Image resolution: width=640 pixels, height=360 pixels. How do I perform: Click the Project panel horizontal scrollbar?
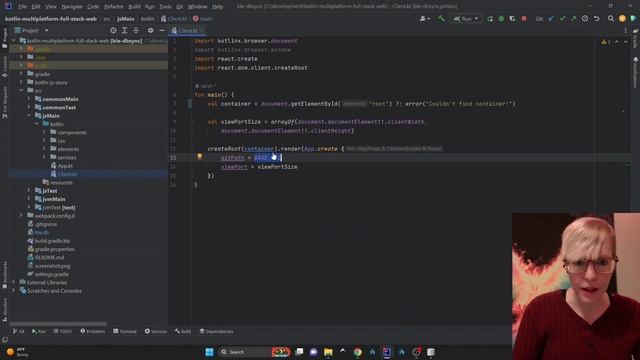(58, 324)
